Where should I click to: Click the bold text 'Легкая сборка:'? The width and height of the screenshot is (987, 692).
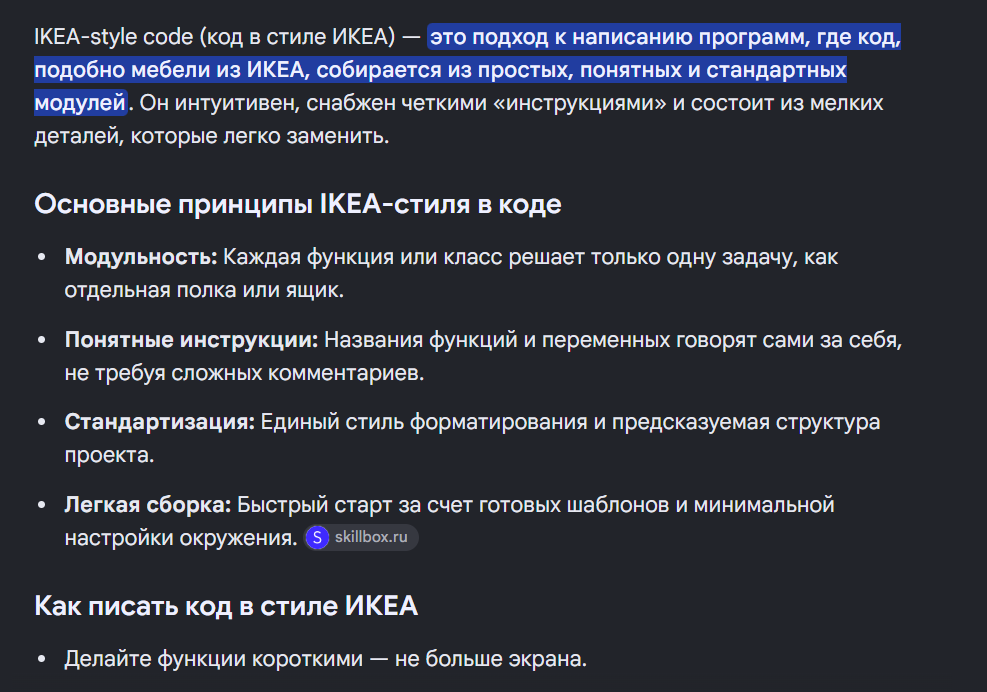point(148,505)
